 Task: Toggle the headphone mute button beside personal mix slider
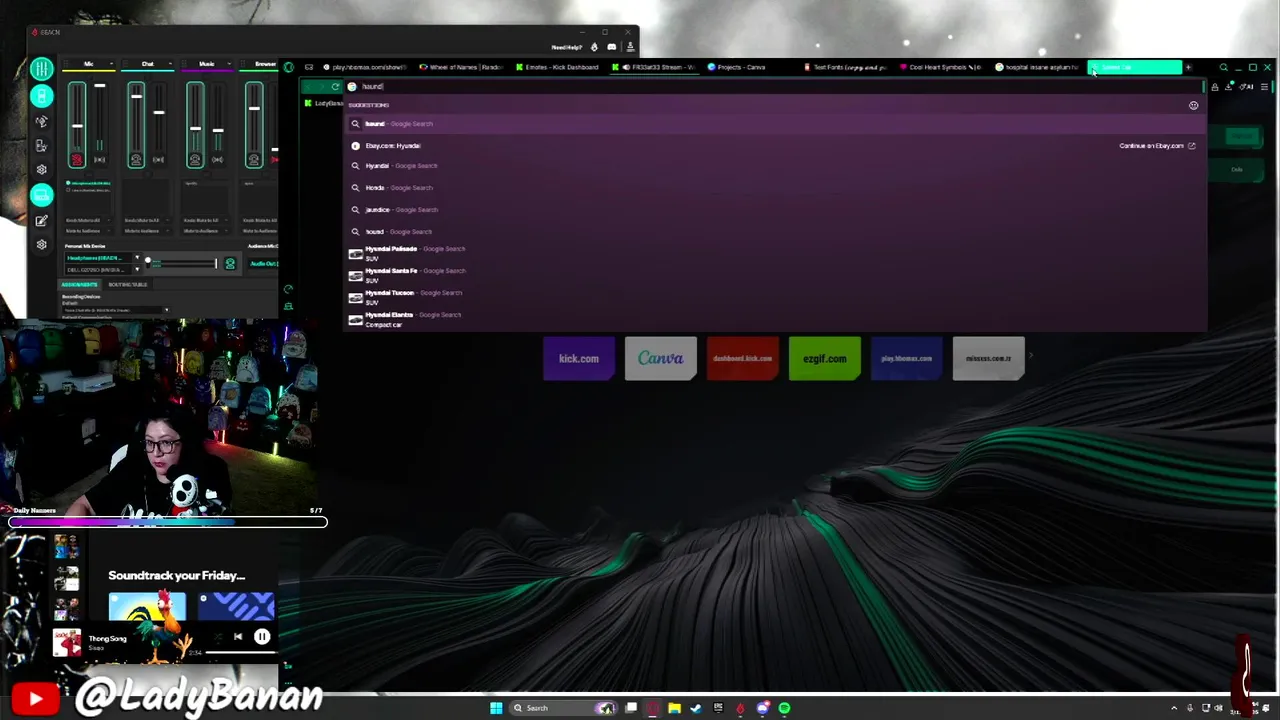coord(230,264)
